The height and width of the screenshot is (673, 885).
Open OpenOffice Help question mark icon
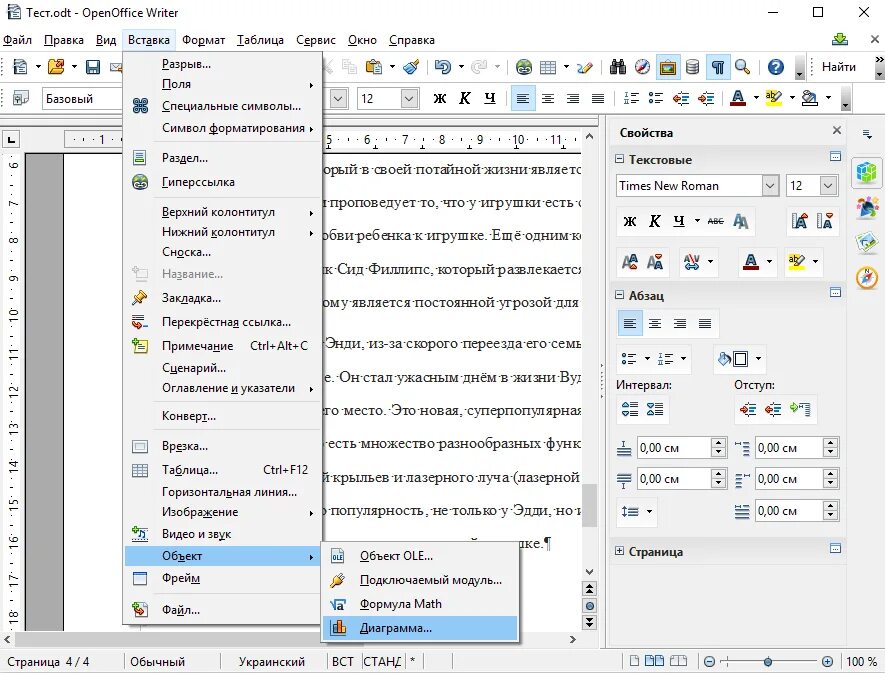(x=776, y=67)
